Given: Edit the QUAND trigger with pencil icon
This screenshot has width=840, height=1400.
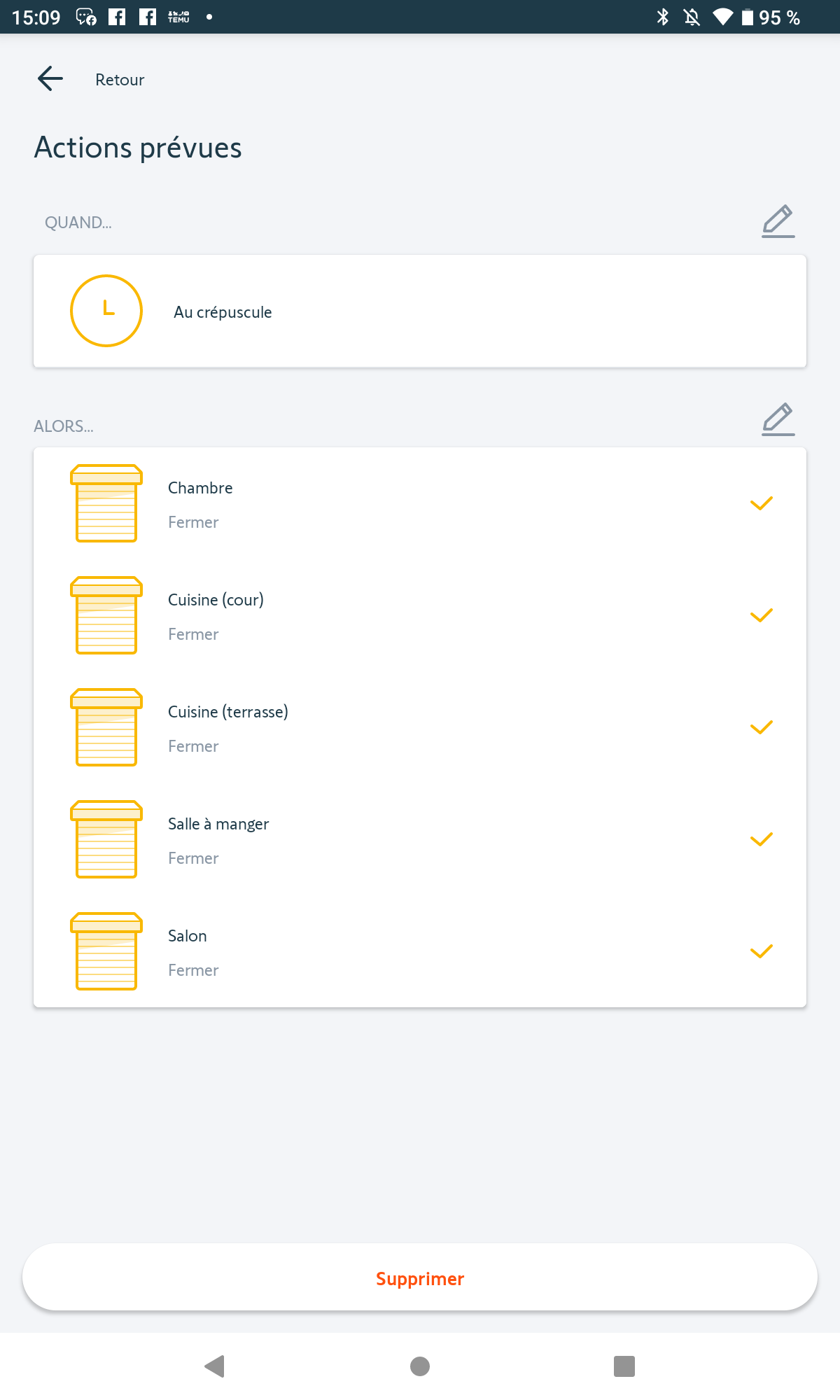Looking at the screenshot, I should pyautogui.click(x=778, y=221).
